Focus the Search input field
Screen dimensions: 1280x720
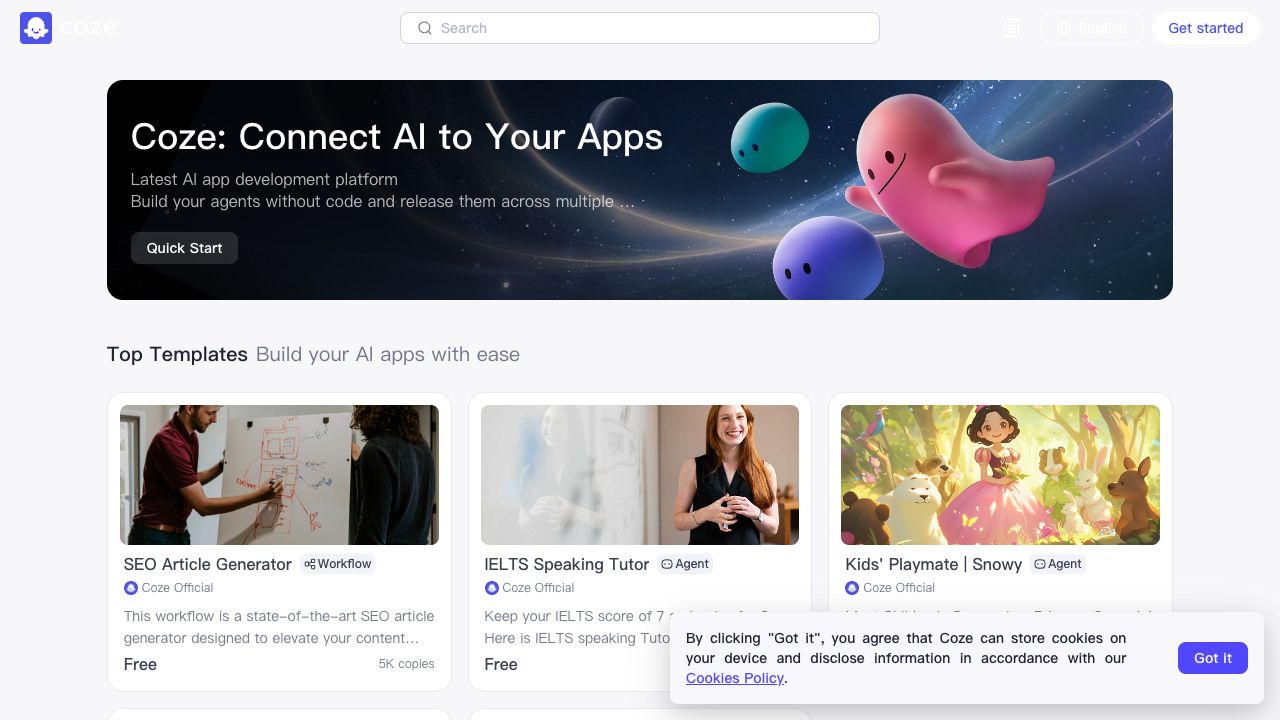click(640, 28)
